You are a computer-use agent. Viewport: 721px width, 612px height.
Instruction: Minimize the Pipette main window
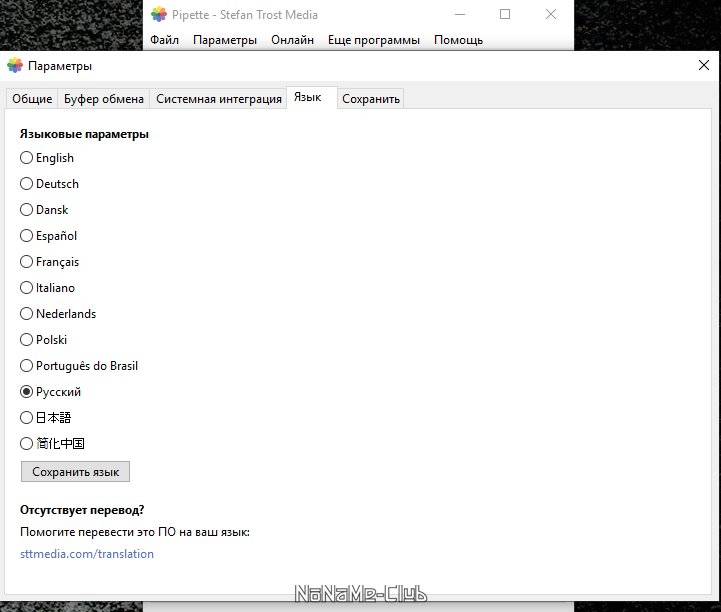click(460, 14)
